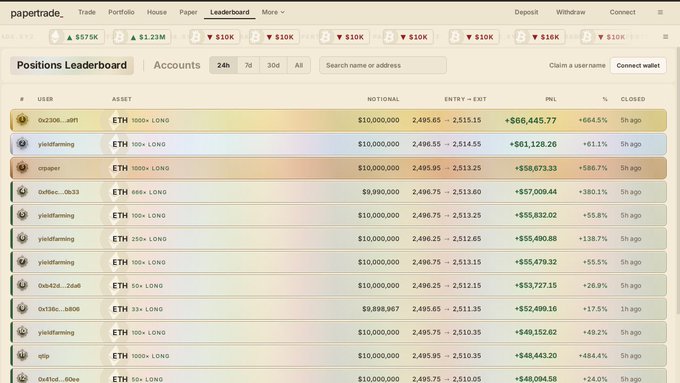Click the rank badge beside 0xb42d...2da6
The width and height of the screenshot is (680, 383).
pyautogui.click(x=22, y=285)
